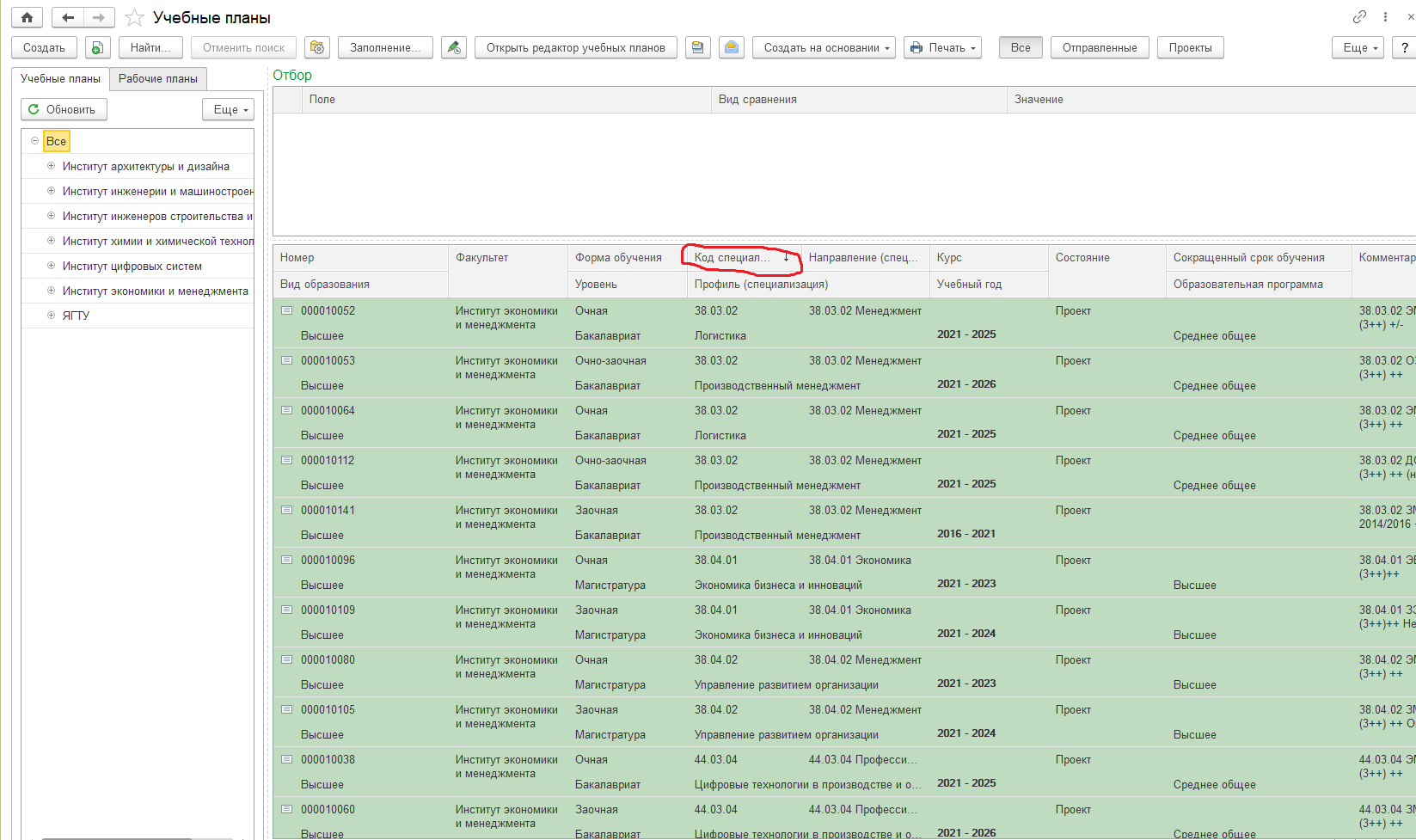Select the Учебные планы tab
The image size is (1416, 840).
[x=60, y=78]
